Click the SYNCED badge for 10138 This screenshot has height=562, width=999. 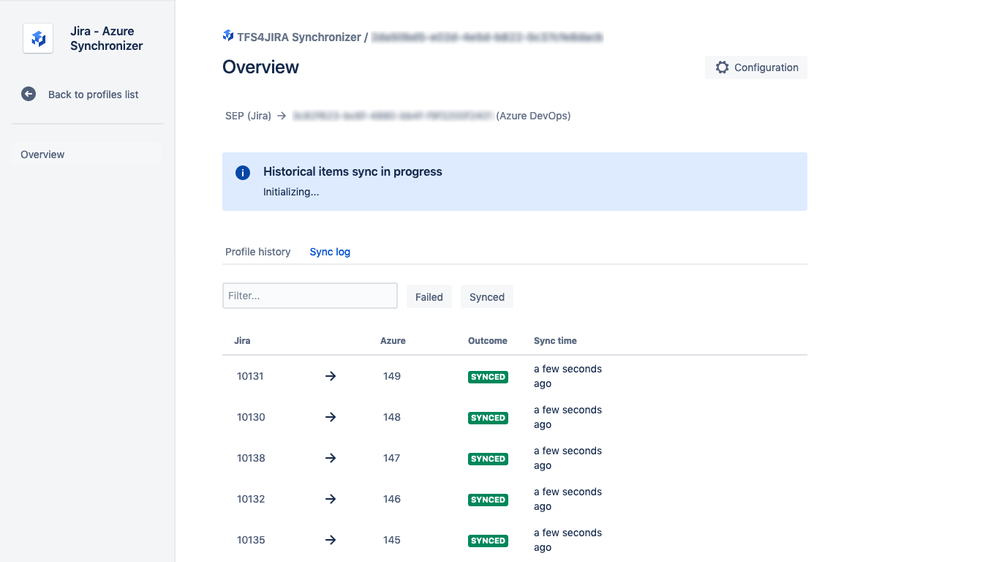pos(488,459)
